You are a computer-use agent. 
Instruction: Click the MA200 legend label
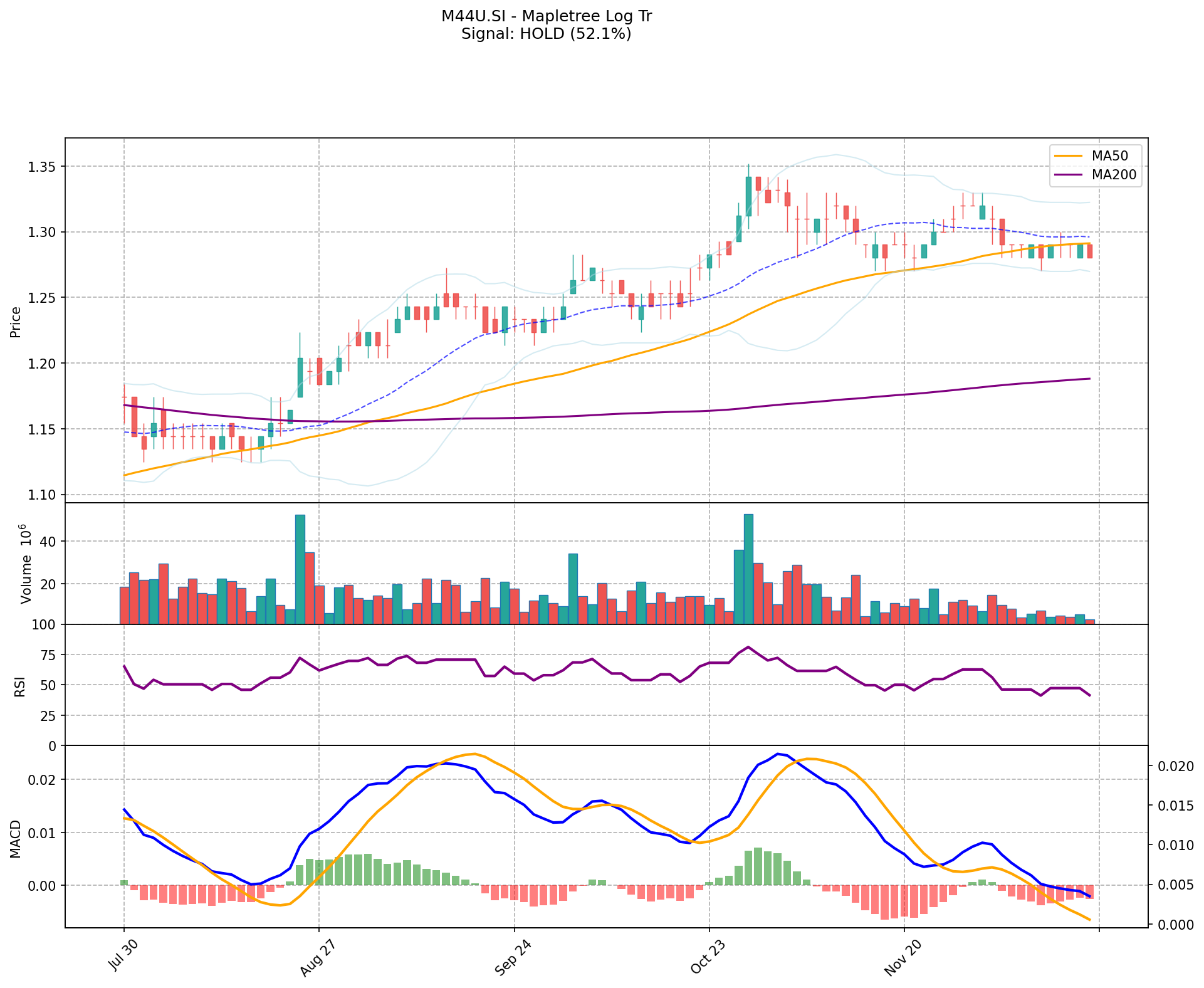click(x=1114, y=175)
